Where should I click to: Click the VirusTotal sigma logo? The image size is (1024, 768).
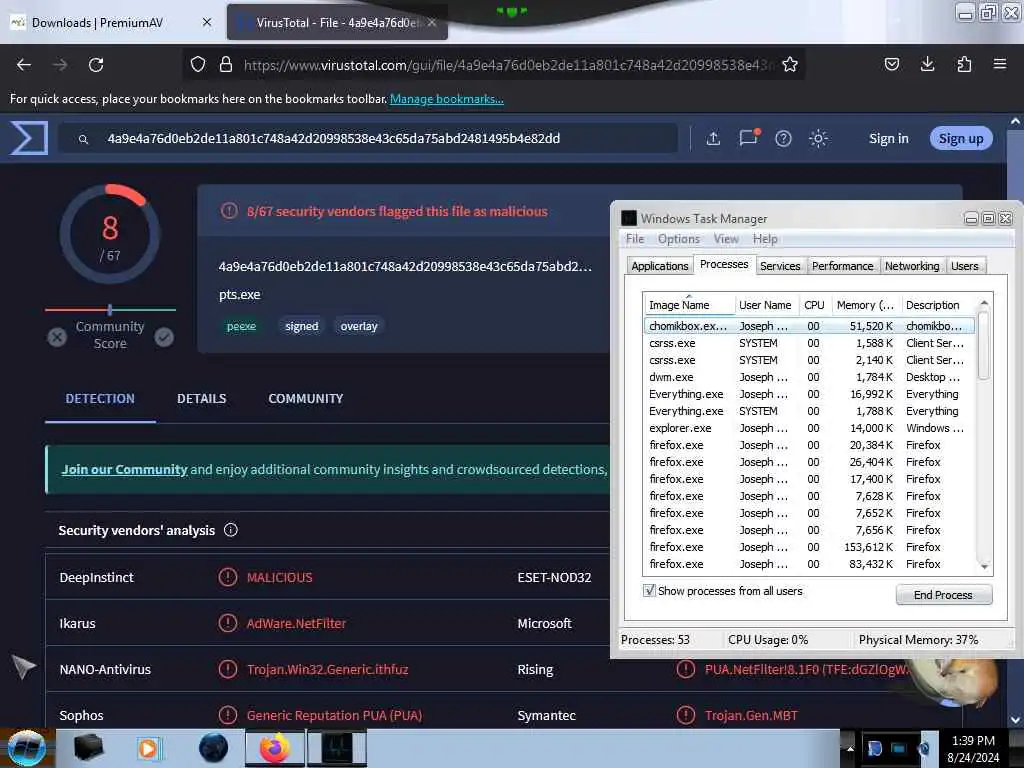point(29,138)
